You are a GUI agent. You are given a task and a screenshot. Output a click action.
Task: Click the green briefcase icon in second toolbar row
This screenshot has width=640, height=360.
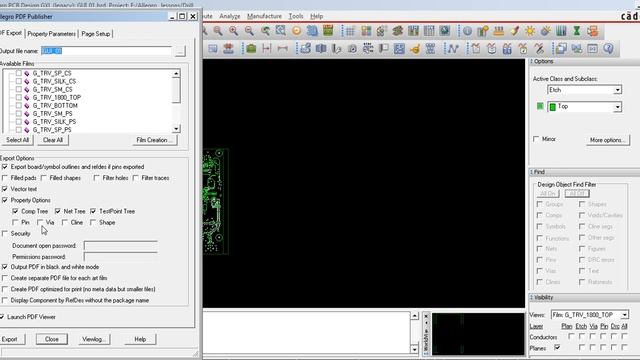click(x=251, y=49)
